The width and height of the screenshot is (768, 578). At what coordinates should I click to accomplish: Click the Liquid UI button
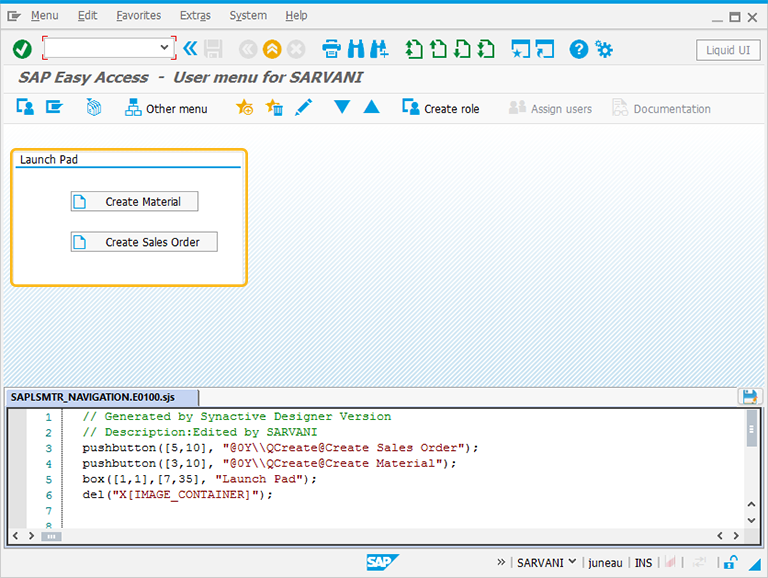728,50
